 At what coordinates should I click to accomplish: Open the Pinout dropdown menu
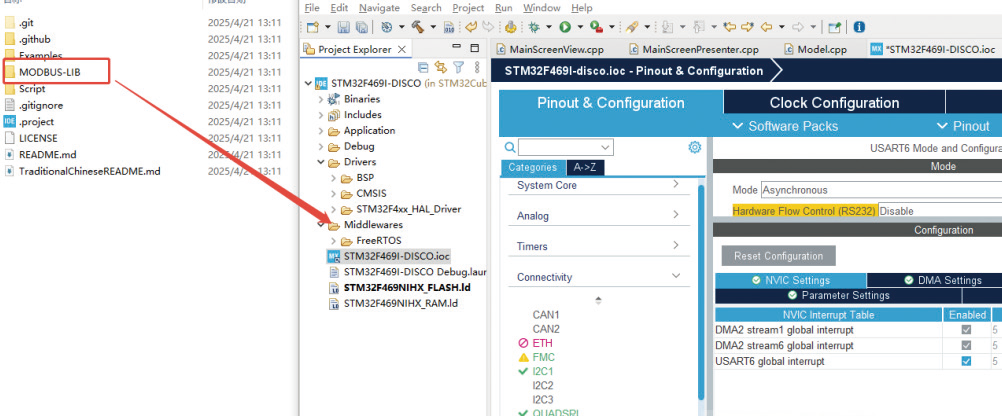pos(963,126)
